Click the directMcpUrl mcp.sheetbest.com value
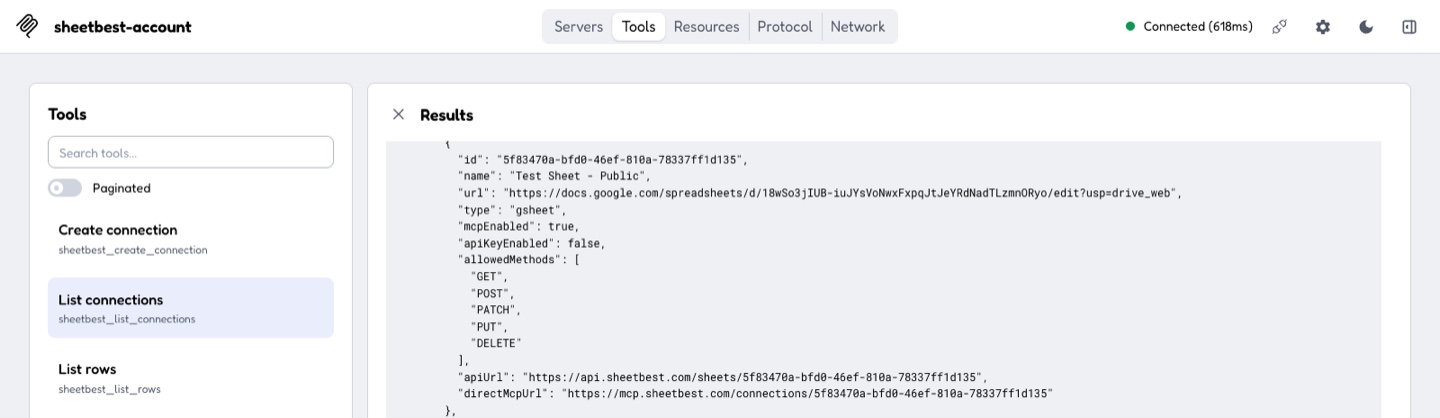The height and width of the screenshot is (418, 1440). 808,394
